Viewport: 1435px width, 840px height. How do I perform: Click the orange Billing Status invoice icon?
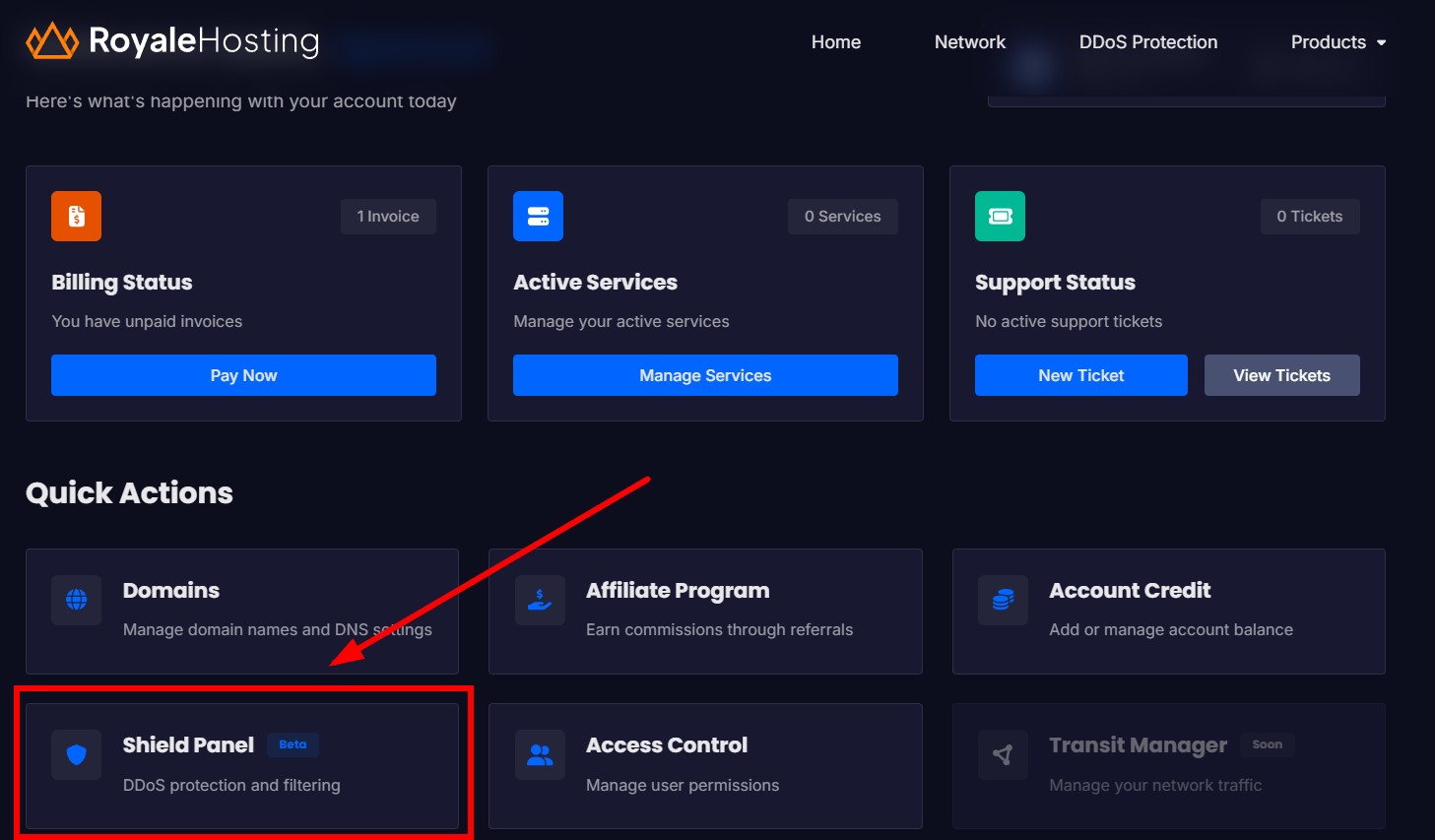[x=76, y=217]
